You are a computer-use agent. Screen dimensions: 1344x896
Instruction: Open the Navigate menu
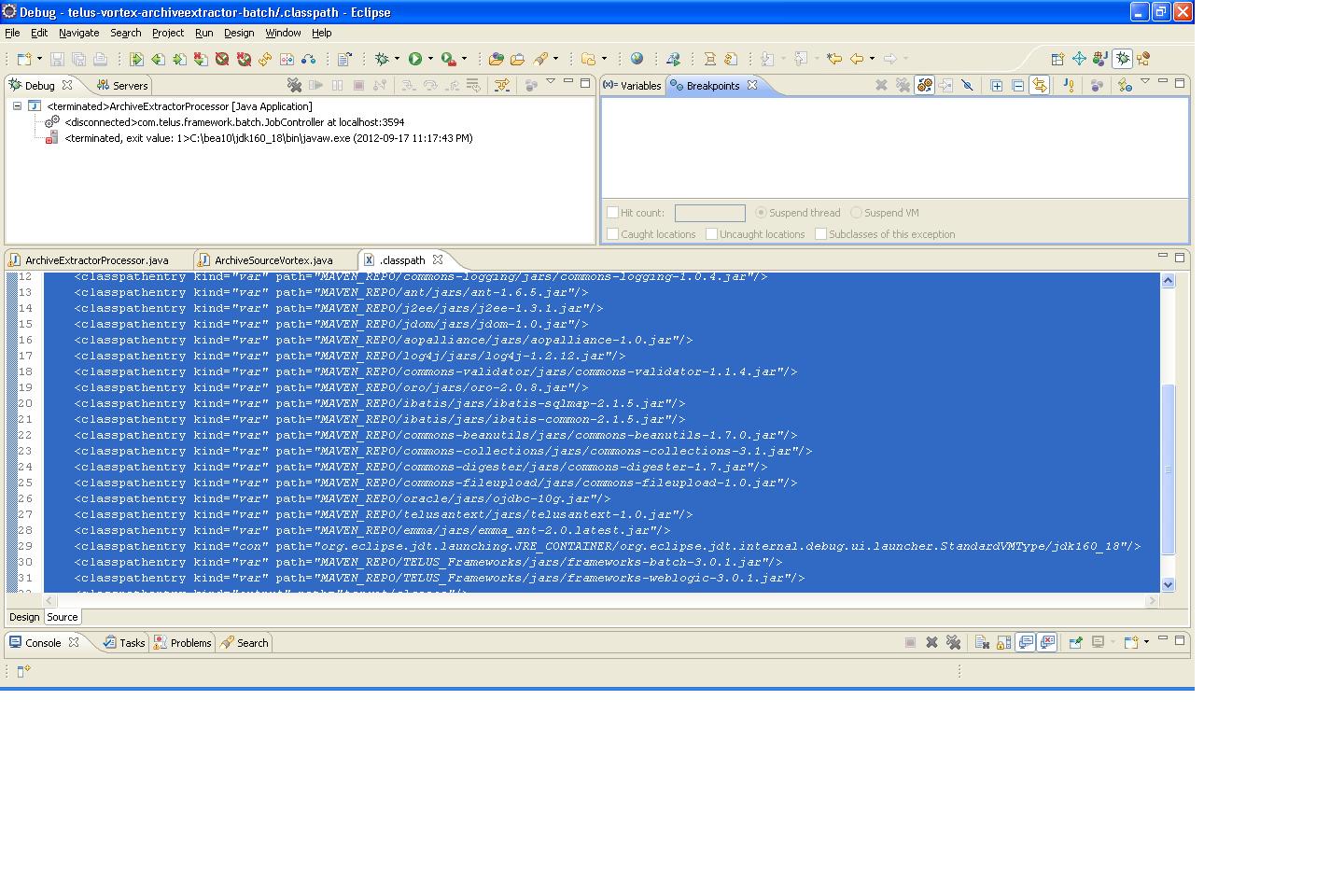pos(78,33)
